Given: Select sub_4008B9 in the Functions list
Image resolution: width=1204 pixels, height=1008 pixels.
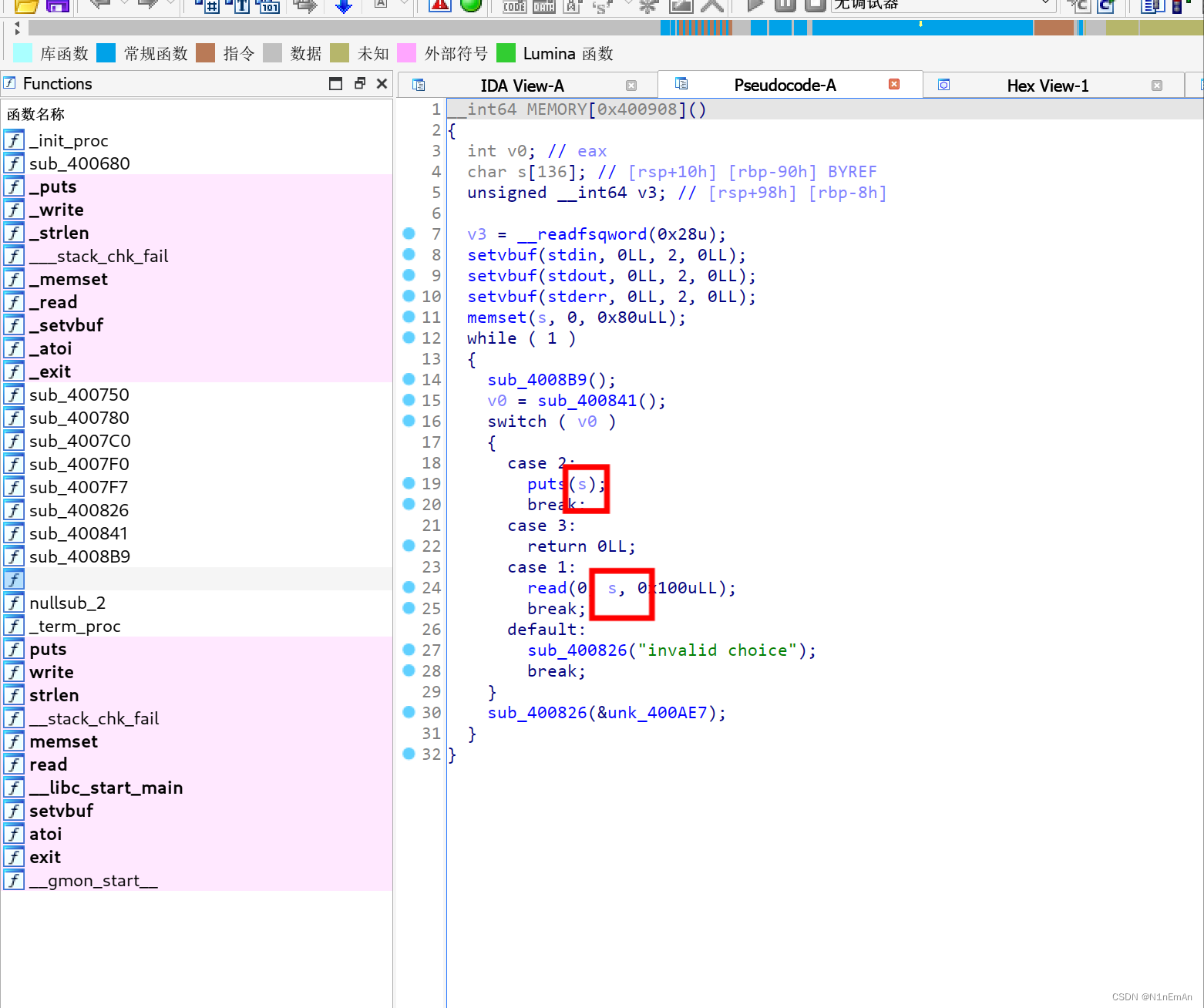Looking at the screenshot, I should 197,556.
